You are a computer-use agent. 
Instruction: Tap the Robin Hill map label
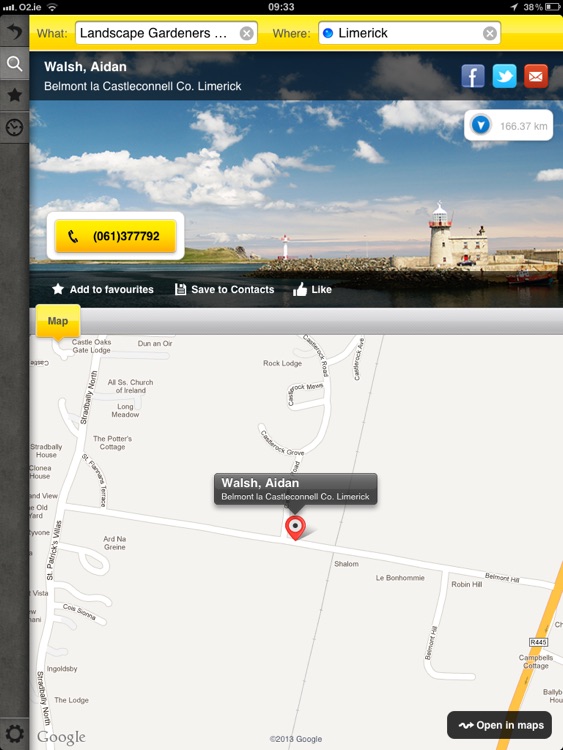pyautogui.click(x=466, y=584)
